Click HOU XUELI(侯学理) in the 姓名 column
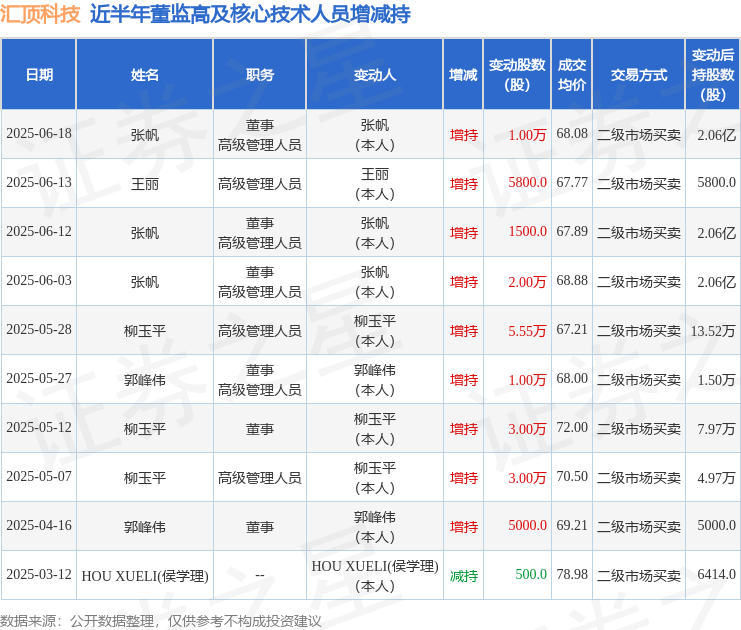This screenshot has width=741, height=630. tap(145, 576)
